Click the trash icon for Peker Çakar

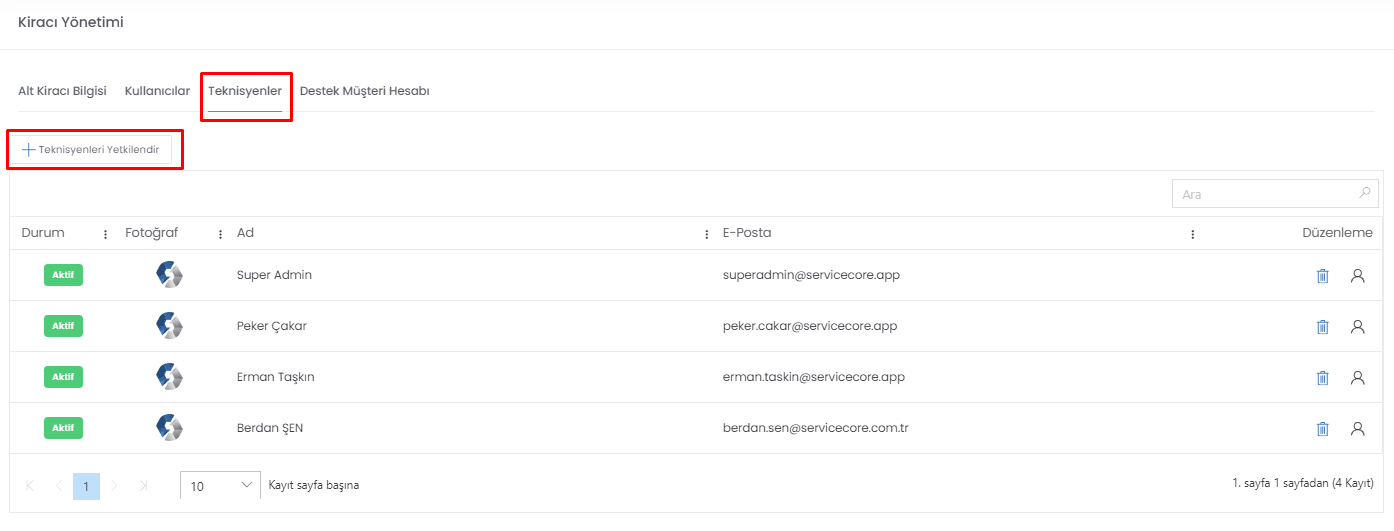[1323, 326]
